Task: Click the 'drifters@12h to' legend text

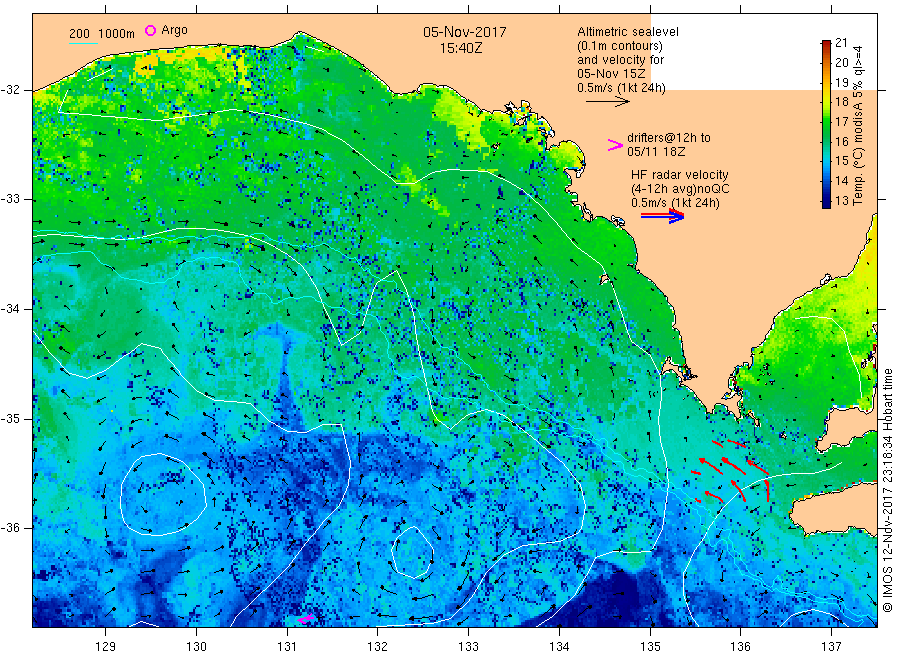Action: (x=669, y=138)
